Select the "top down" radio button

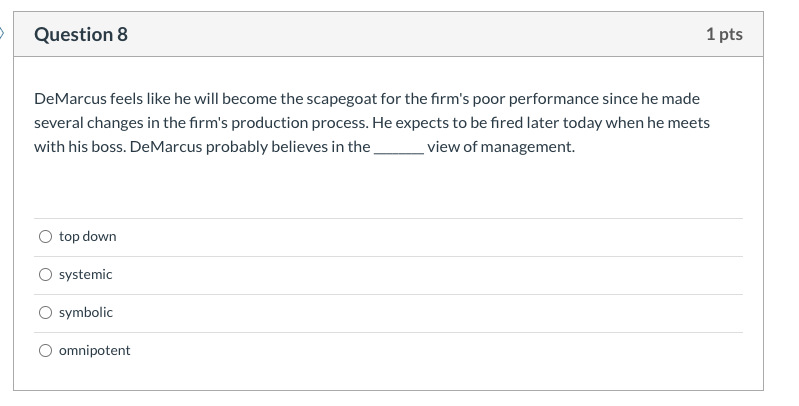(46, 237)
